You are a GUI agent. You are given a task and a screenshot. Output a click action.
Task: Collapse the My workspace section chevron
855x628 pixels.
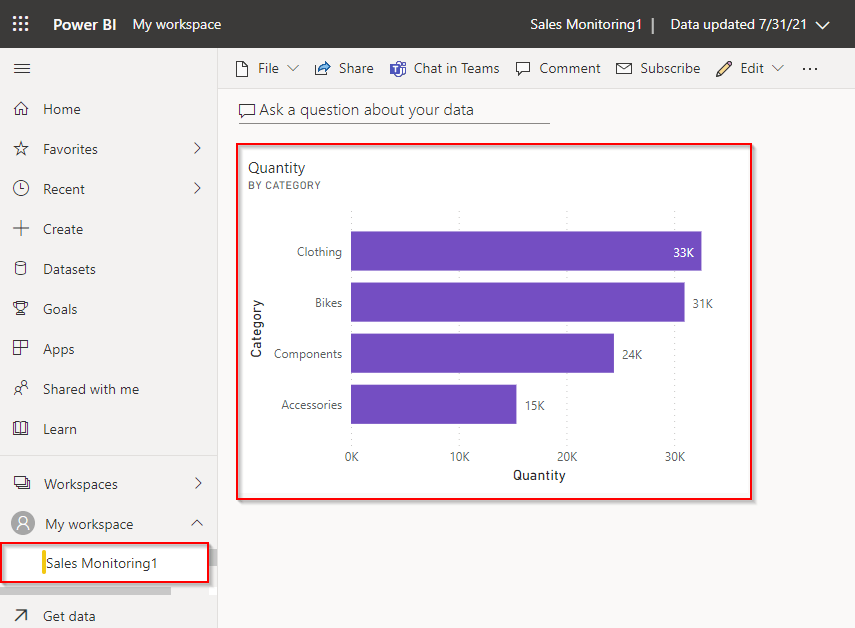point(197,523)
